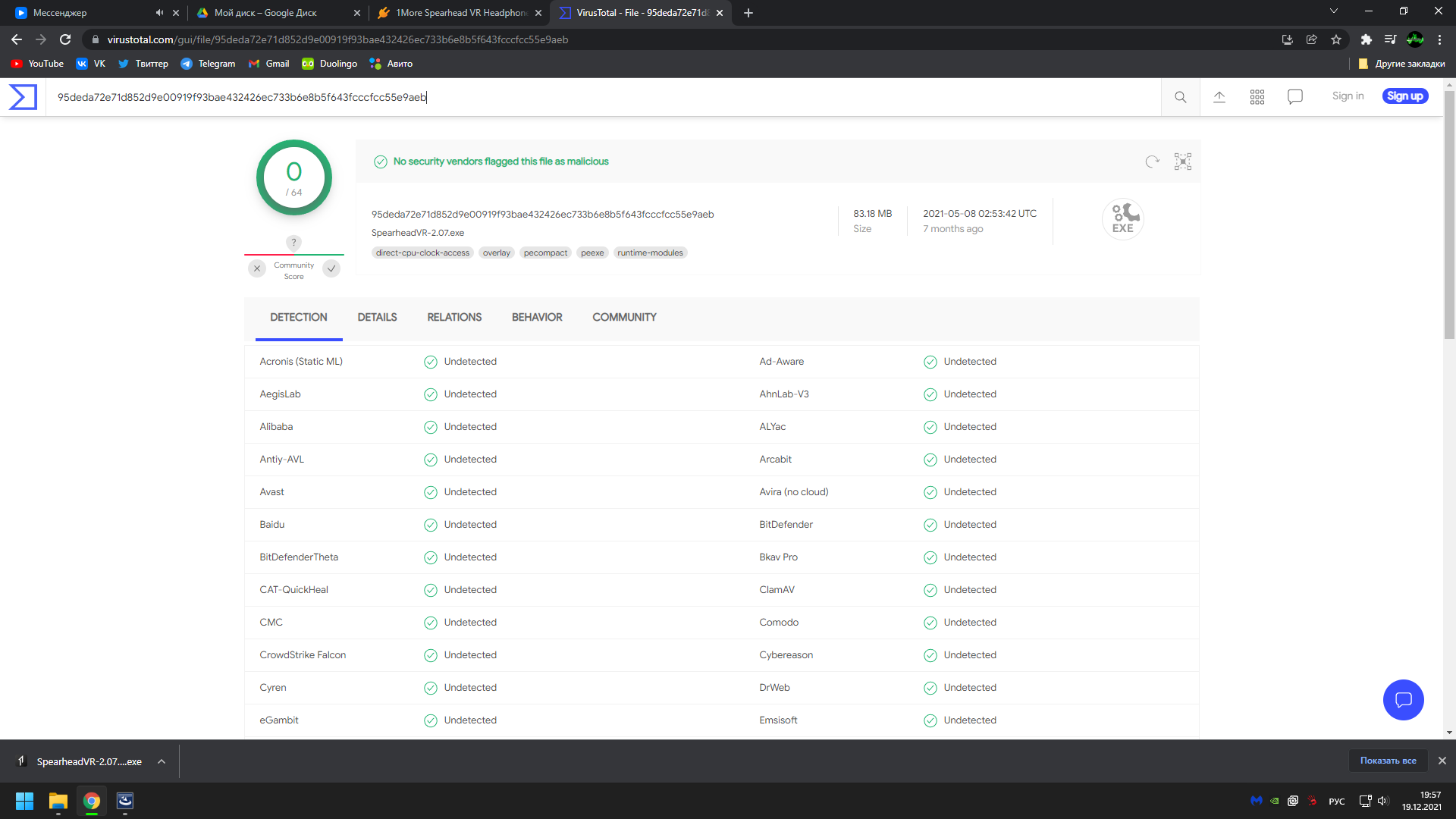Switch to the BEHAVIOR tab
The height and width of the screenshot is (819, 1456).
[537, 318]
